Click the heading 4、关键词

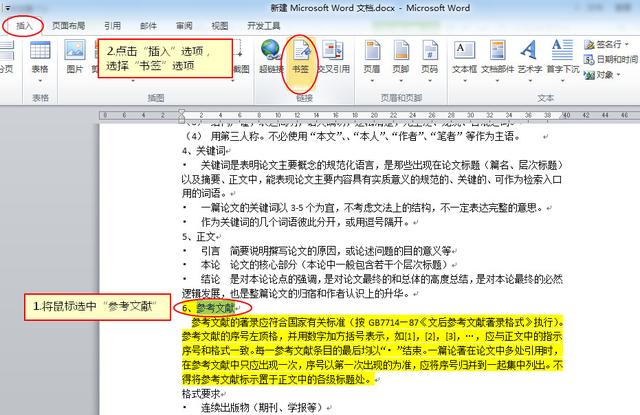tap(204, 151)
